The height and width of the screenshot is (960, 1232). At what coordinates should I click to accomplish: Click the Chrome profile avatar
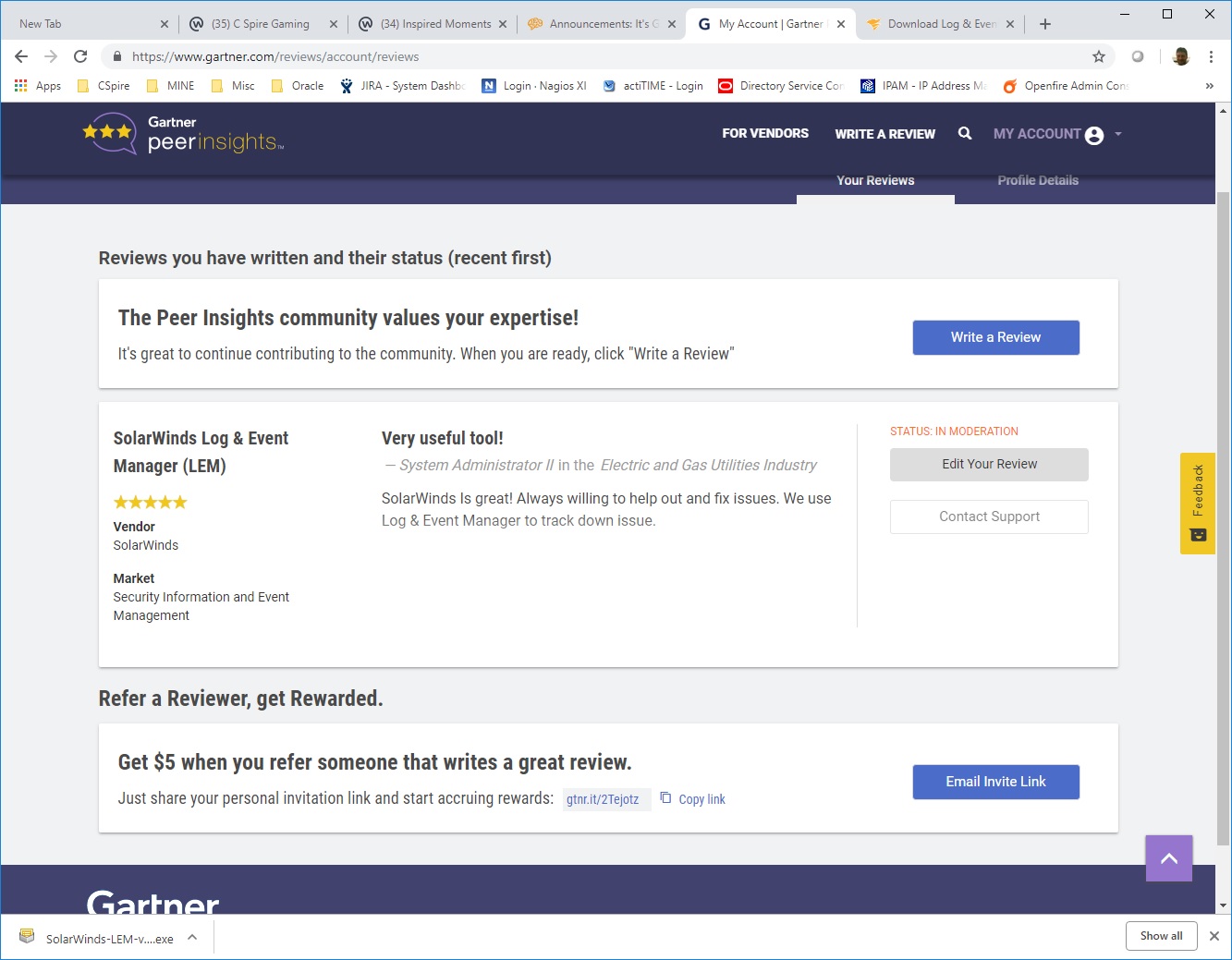(x=1180, y=55)
